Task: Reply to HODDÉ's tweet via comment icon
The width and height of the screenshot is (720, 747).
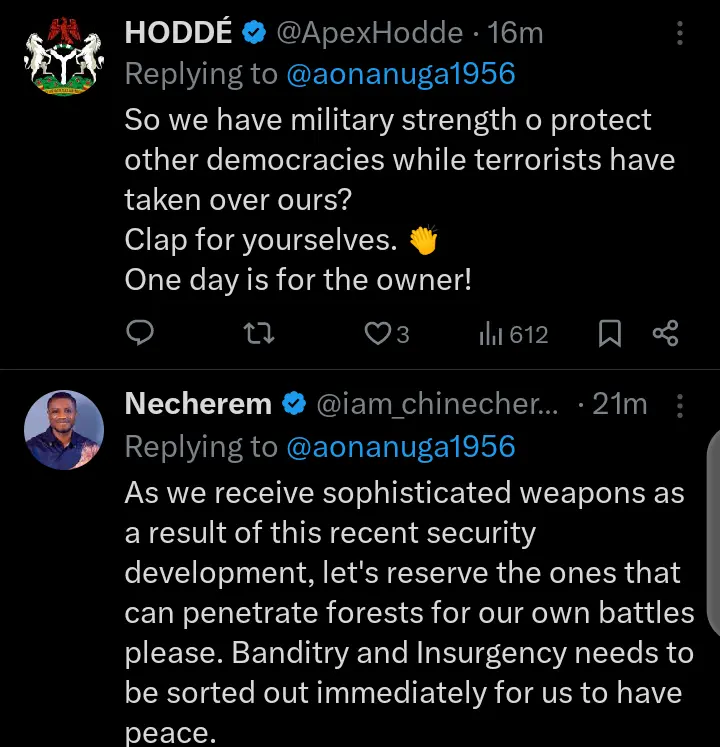Action: 141,334
